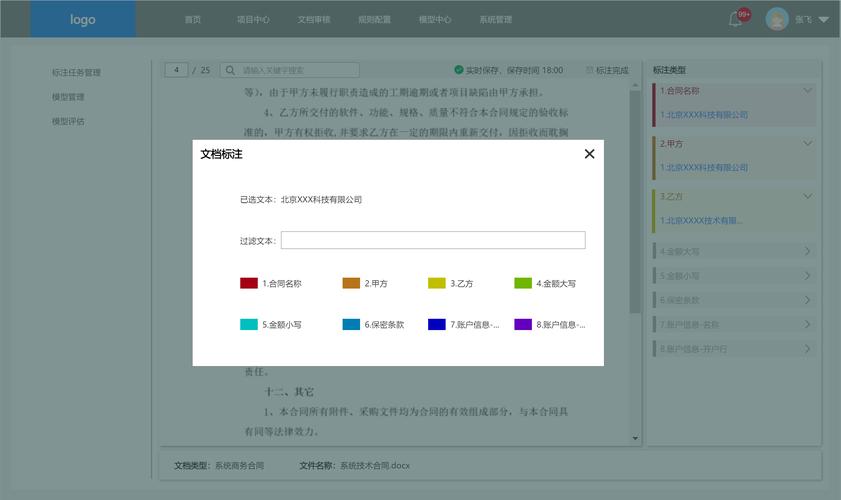The height and width of the screenshot is (500, 841).
Task: Expand the 4.金额大写 group arrow
Action: 807,251
